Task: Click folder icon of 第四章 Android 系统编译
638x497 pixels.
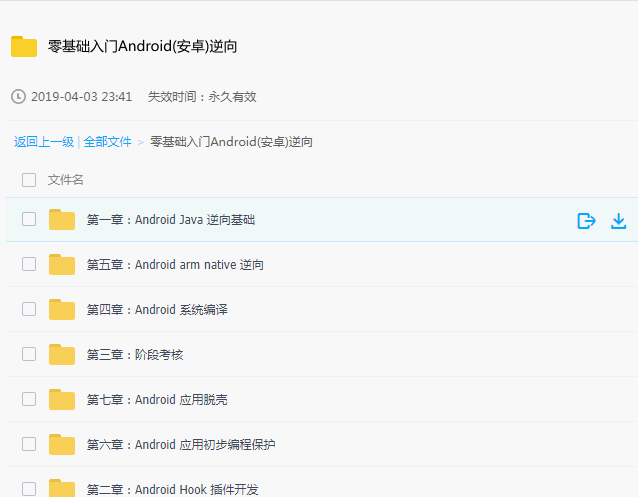Action: pos(62,309)
